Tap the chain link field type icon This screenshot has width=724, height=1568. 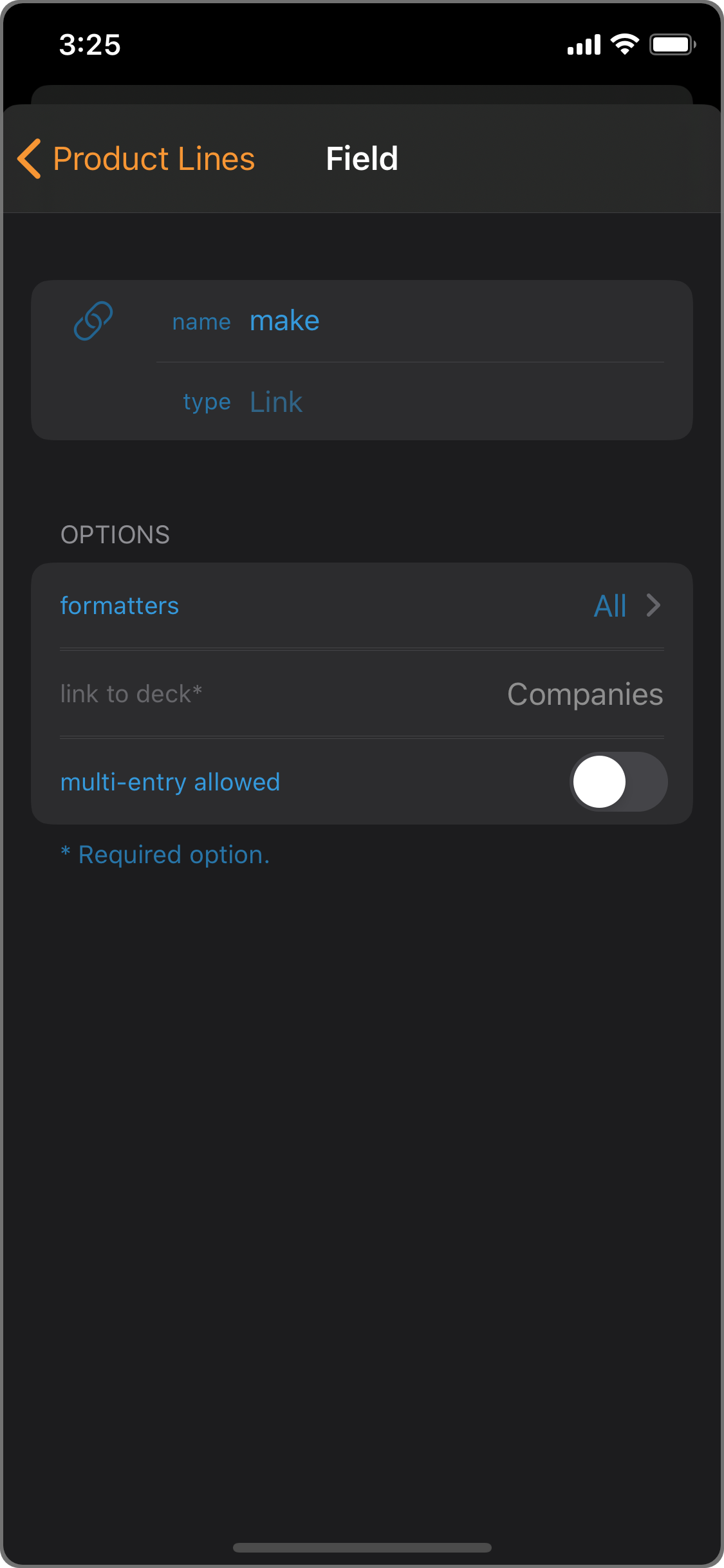[93, 321]
